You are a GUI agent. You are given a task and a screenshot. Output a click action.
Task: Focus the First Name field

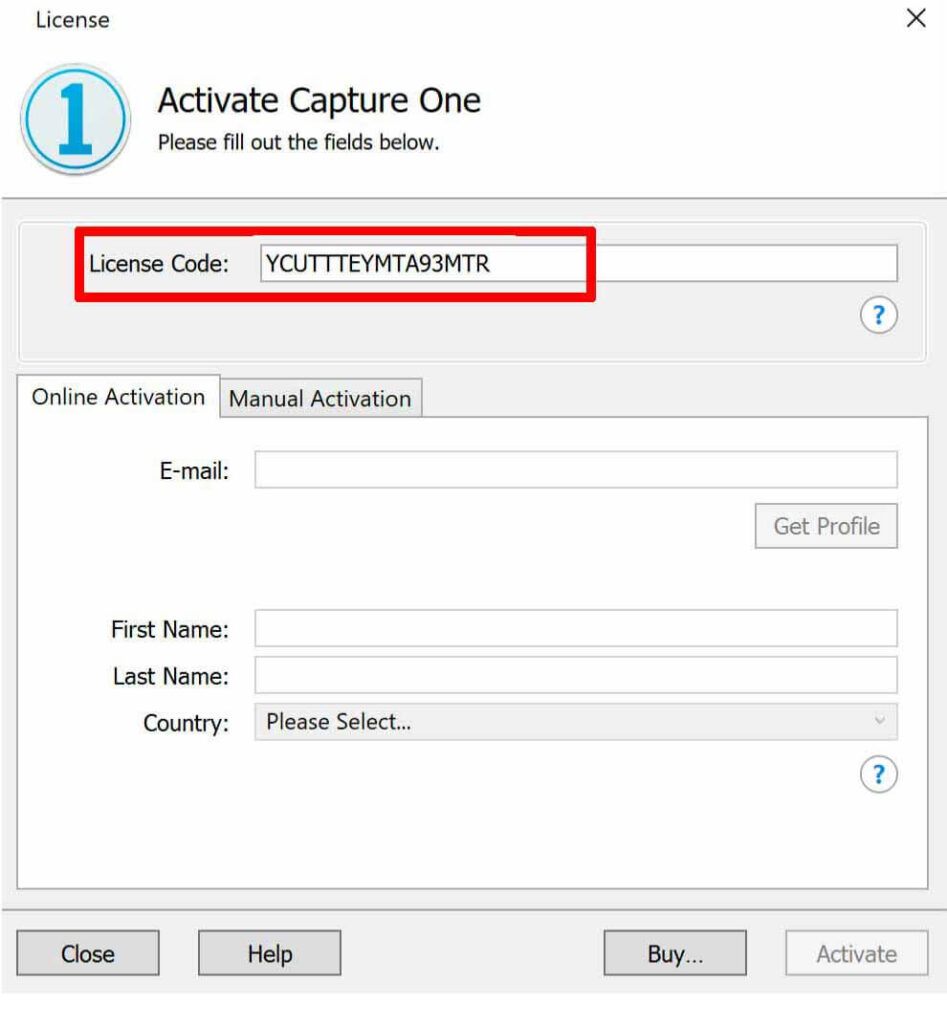pyautogui.click(x=576, y=628)
